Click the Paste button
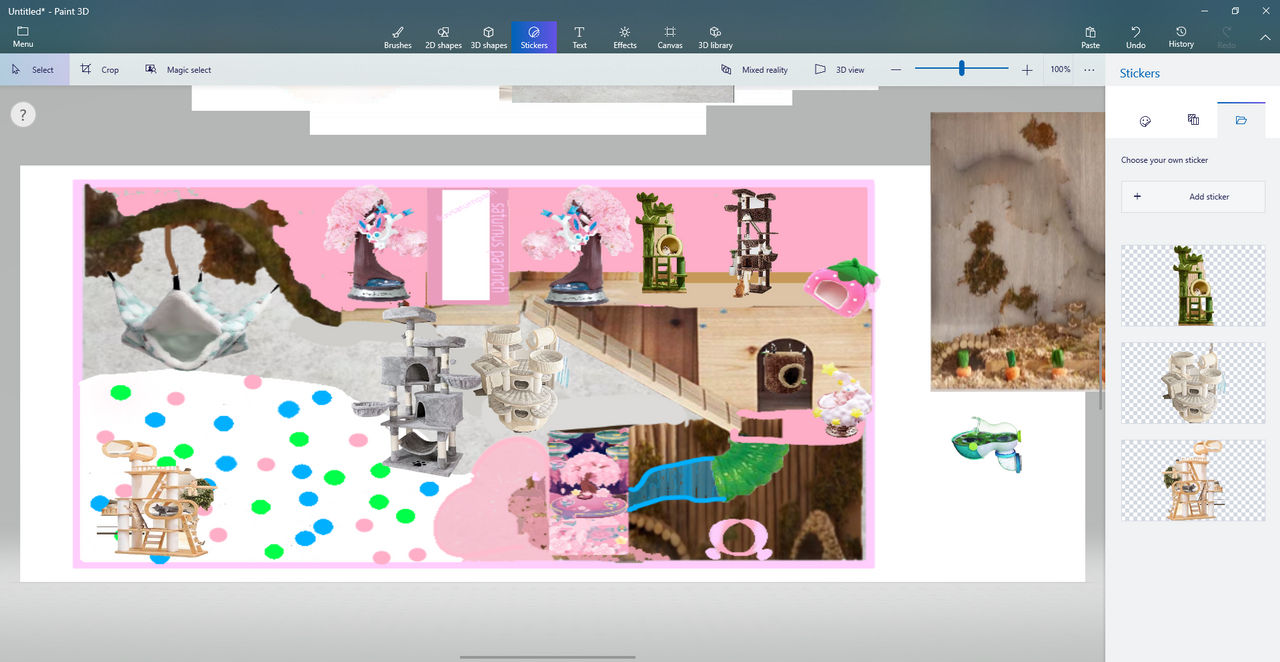The image size is (1280, 662). [1091, 37]
